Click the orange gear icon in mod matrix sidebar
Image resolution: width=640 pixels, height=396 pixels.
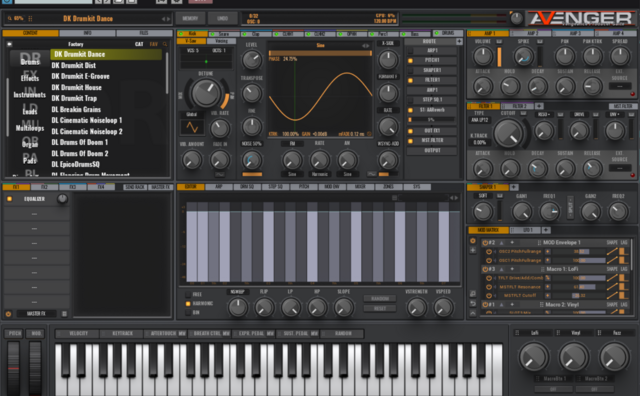tap(473, 241)
